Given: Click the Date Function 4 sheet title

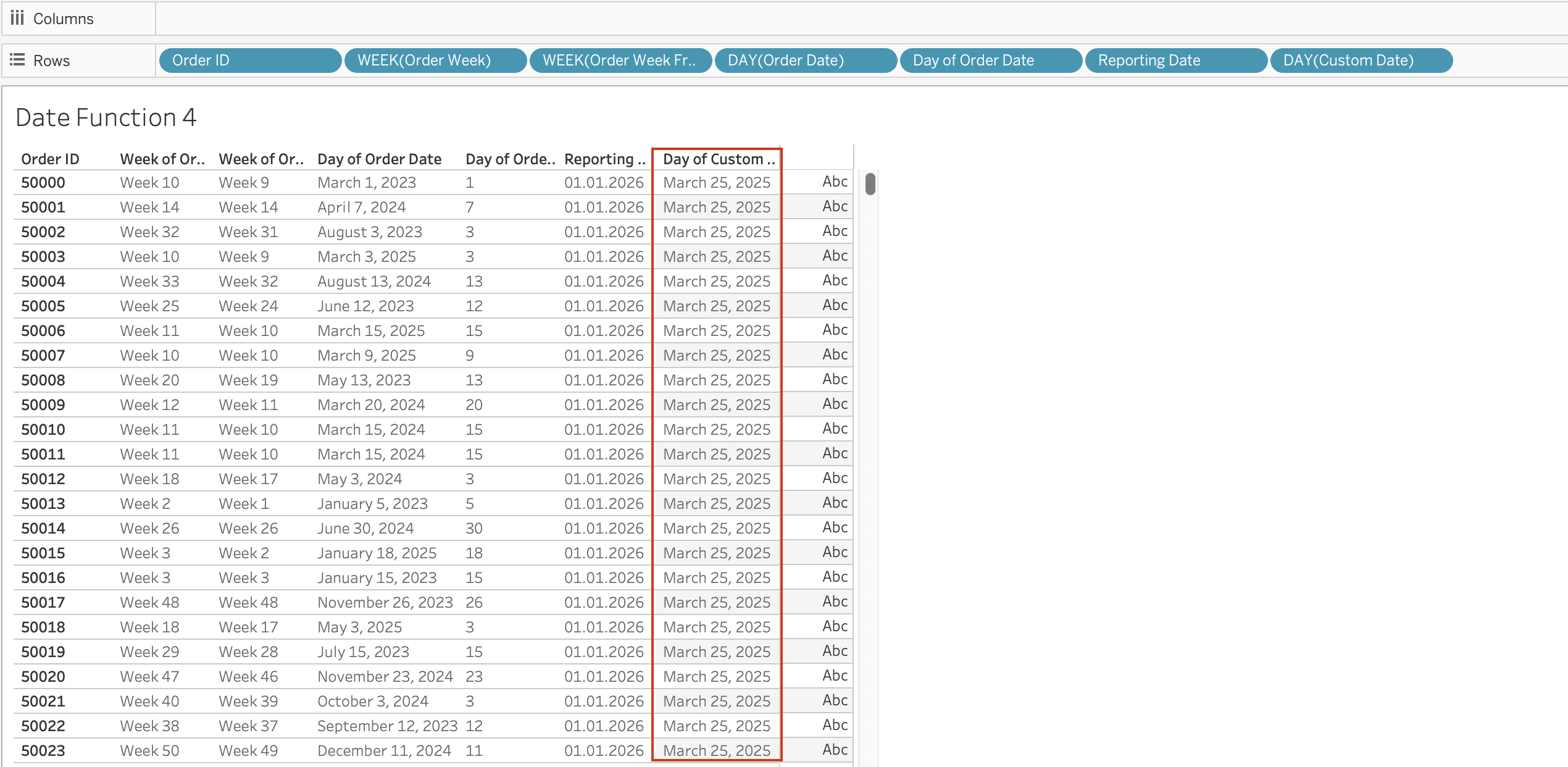Looking at the screenshot, I should point(106,117).
